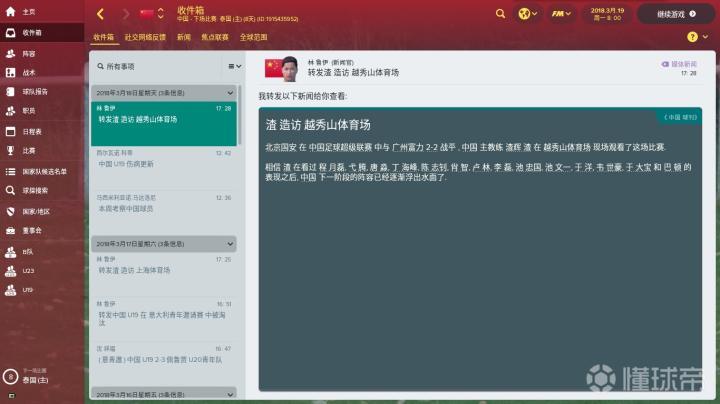Open the search magnifier in top bar
Screen dimensions: 720x404
(x=500, y=14)
